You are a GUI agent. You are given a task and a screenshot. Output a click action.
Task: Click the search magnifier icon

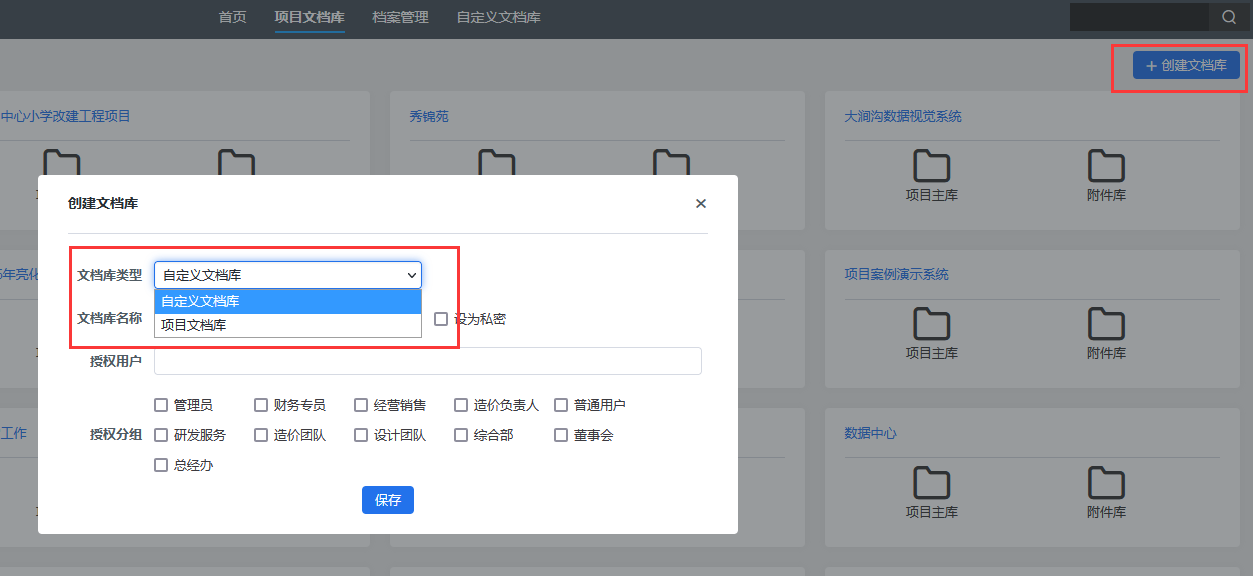1228,17
